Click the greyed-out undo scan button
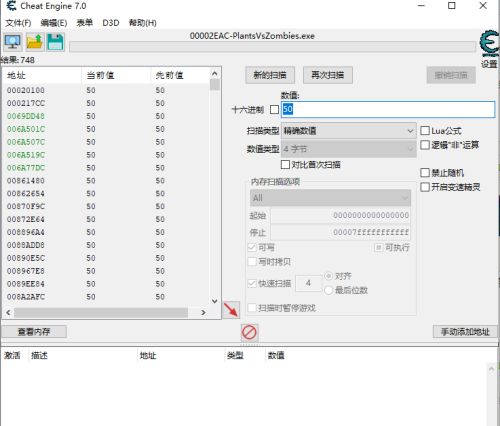The height and width of the screenshot is (426, 500). tap(451, 75)
